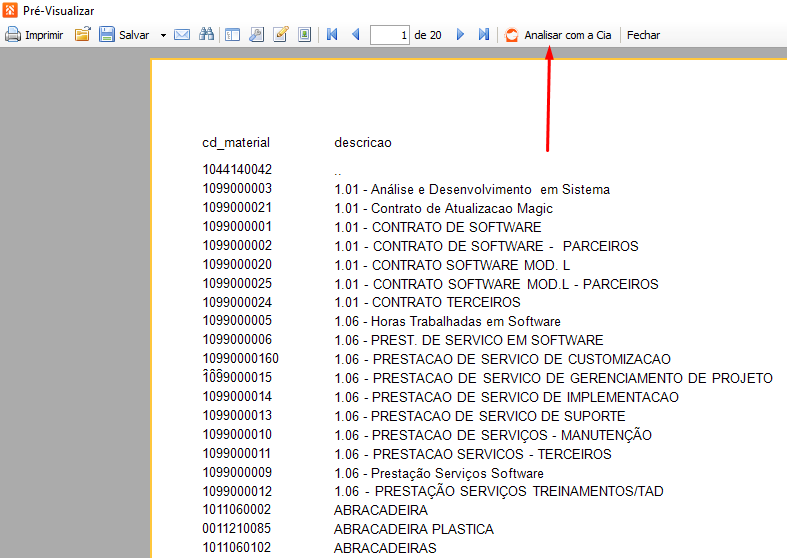Select PRESTACAO DE SERVICO DE CUSTOMIZACAO description

(x=502, y=359)
